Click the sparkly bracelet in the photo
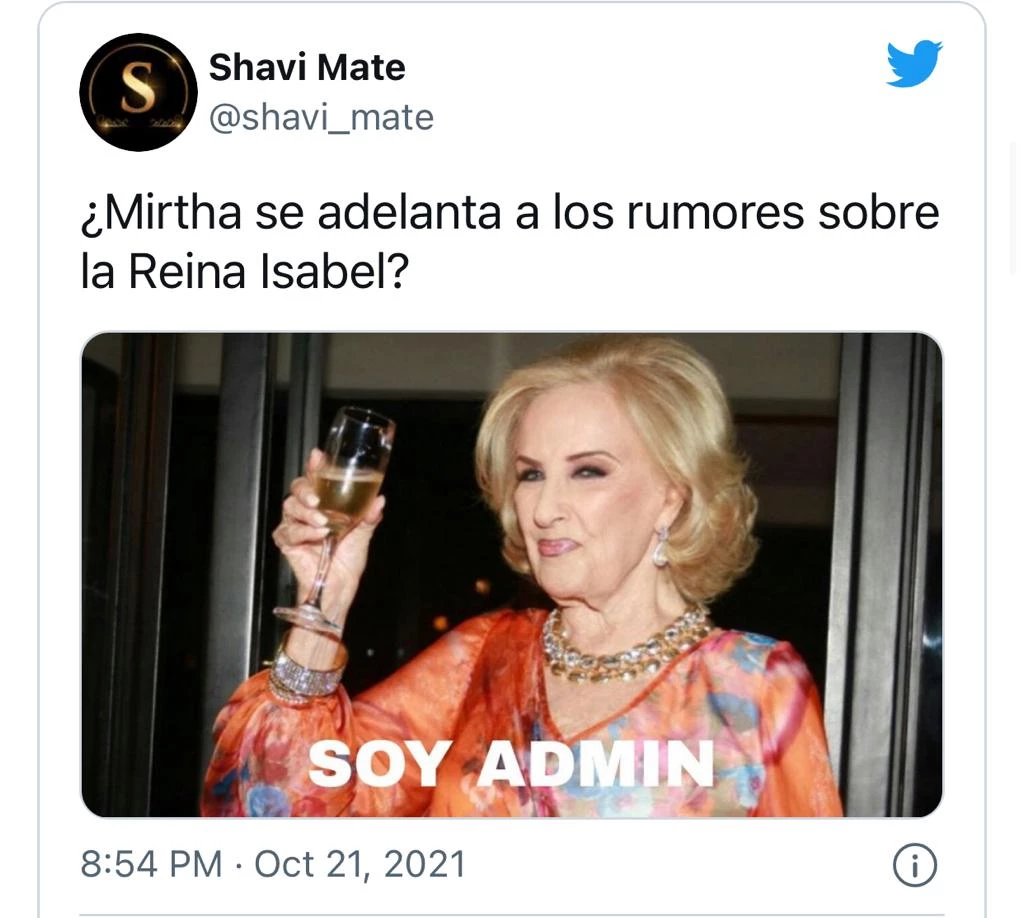This screenshot has height=918, width=1024. [x=307, y=673]
